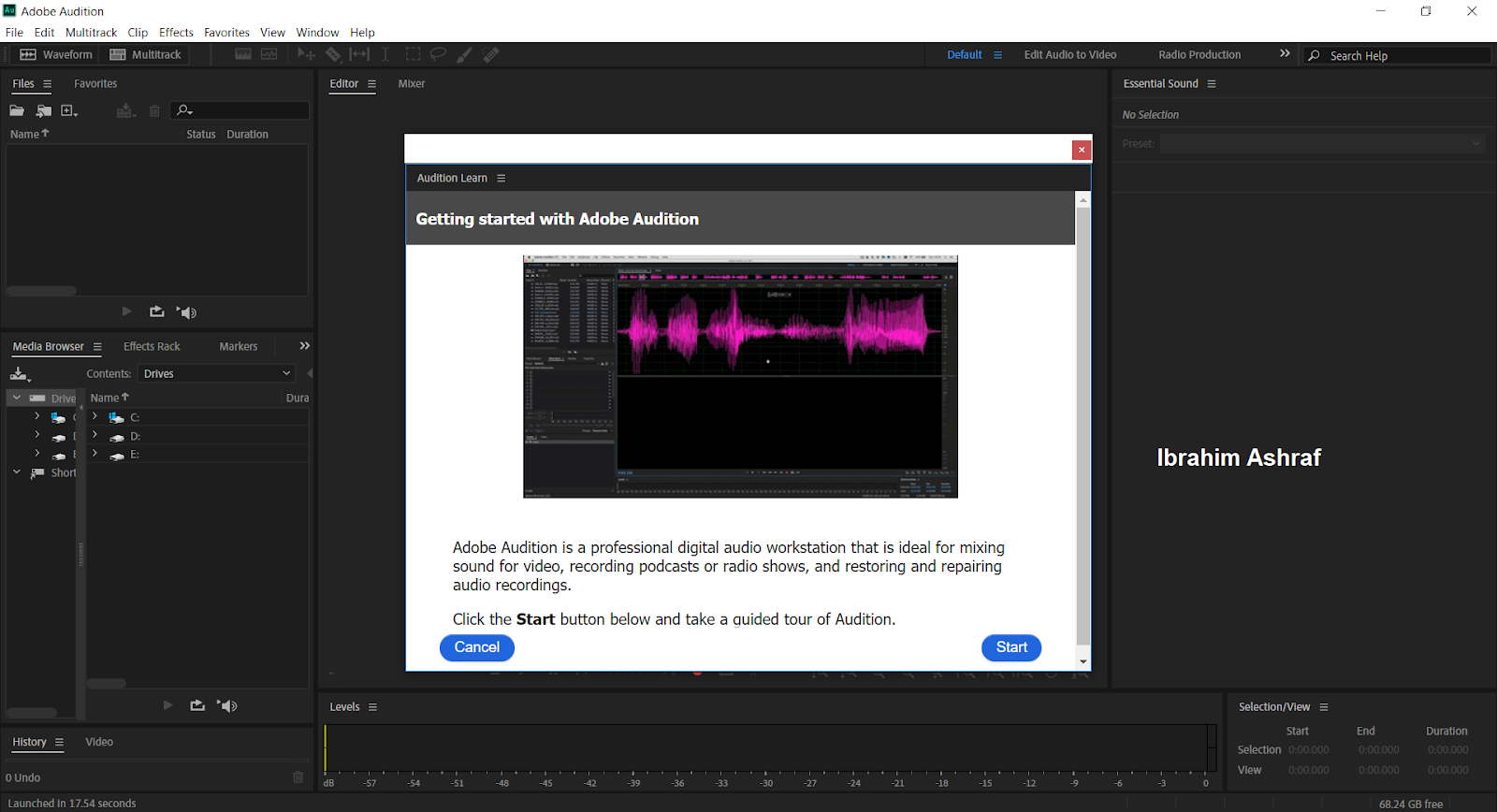Open the Multitrack menu
This screenshot has width=1497, height=812.
point(91,32)
